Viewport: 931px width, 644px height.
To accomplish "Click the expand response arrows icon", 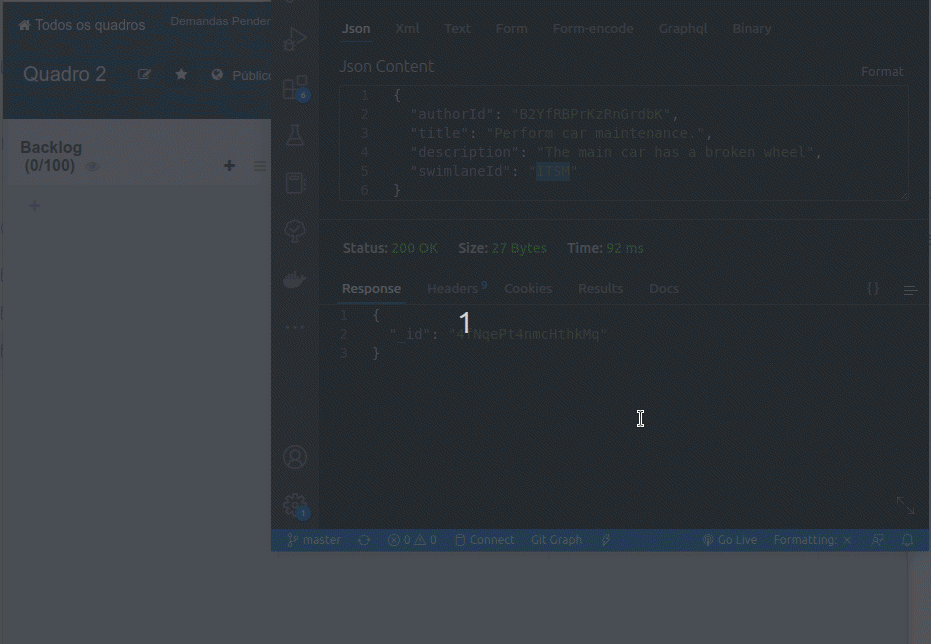I will (905, 506).
